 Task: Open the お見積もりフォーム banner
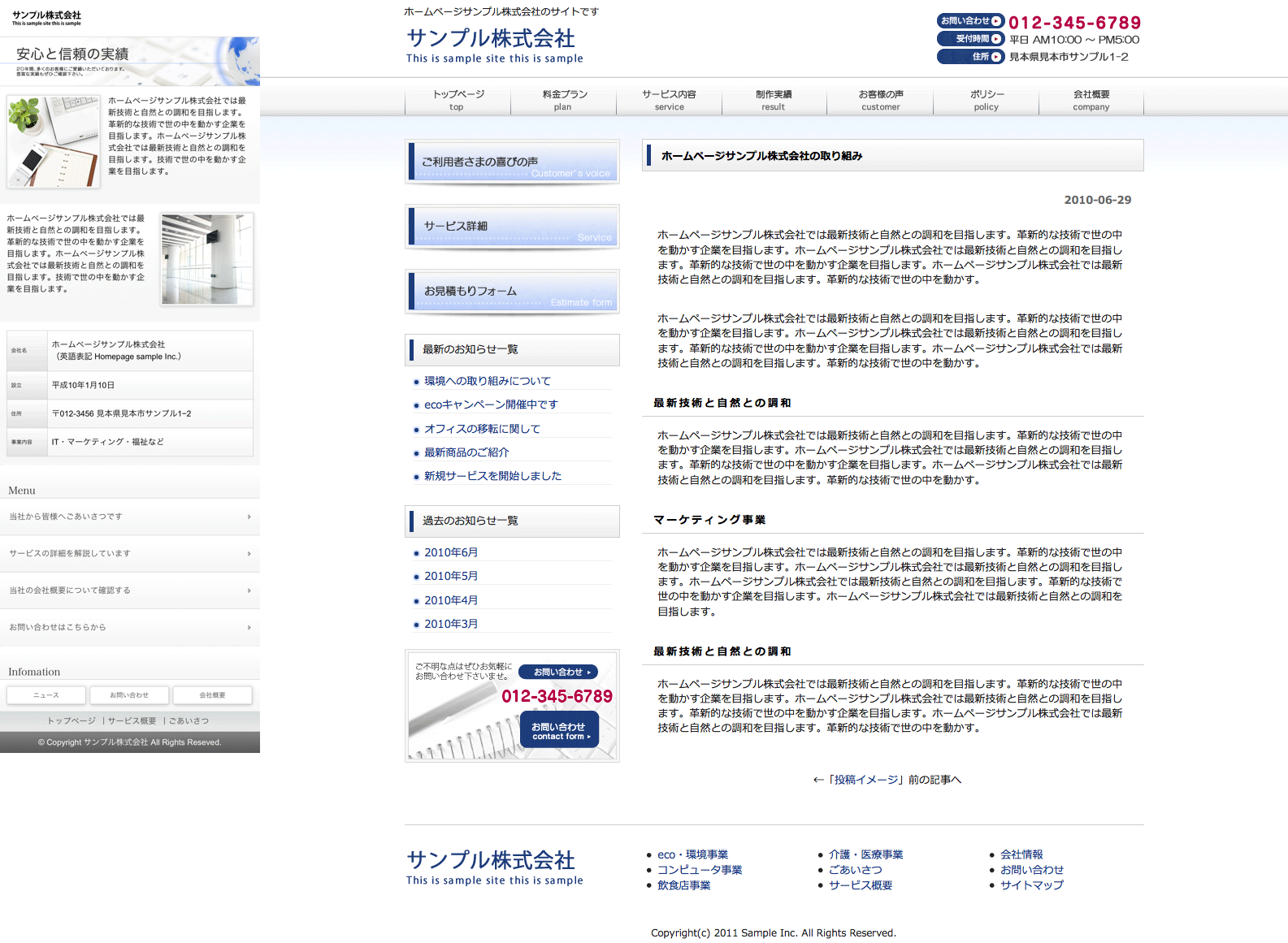click(513, 292)
